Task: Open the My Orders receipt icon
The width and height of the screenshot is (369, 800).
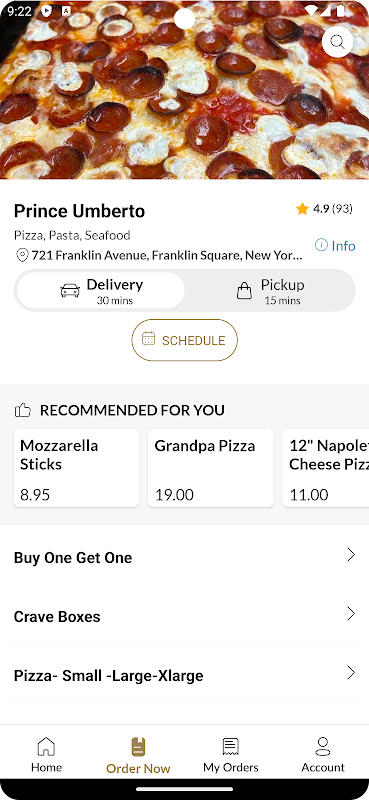Action: (x=231, y=746)
